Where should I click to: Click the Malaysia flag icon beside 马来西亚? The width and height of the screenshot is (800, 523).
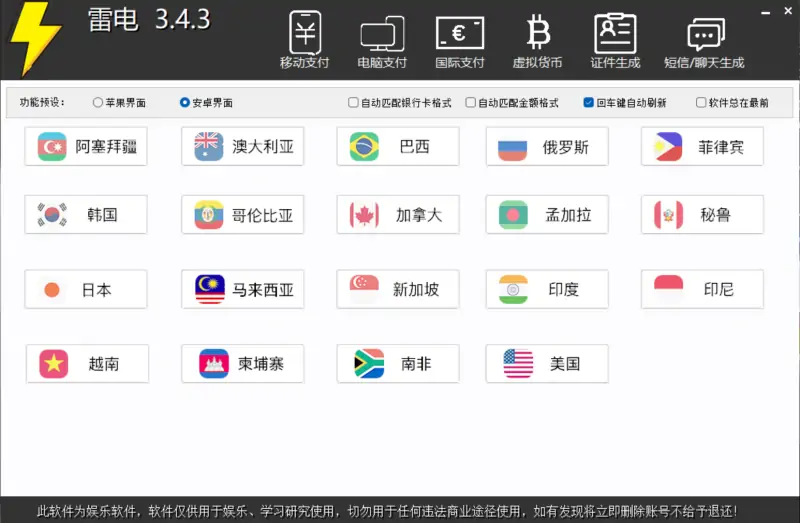tap(210, 290)
